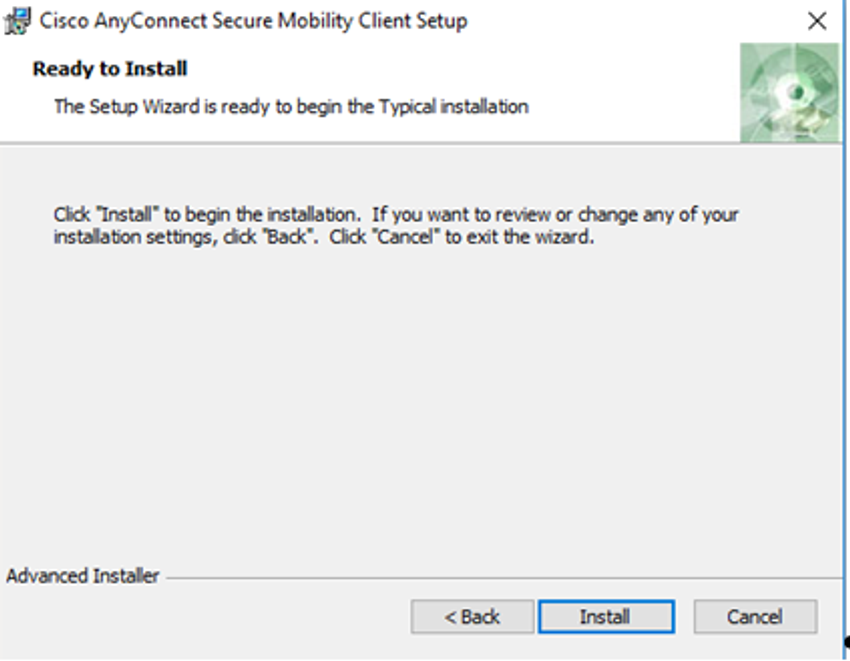Click the disc graphic in the header banner
The width and height of the screenshot is (850, 661).
tap(789, 92)
